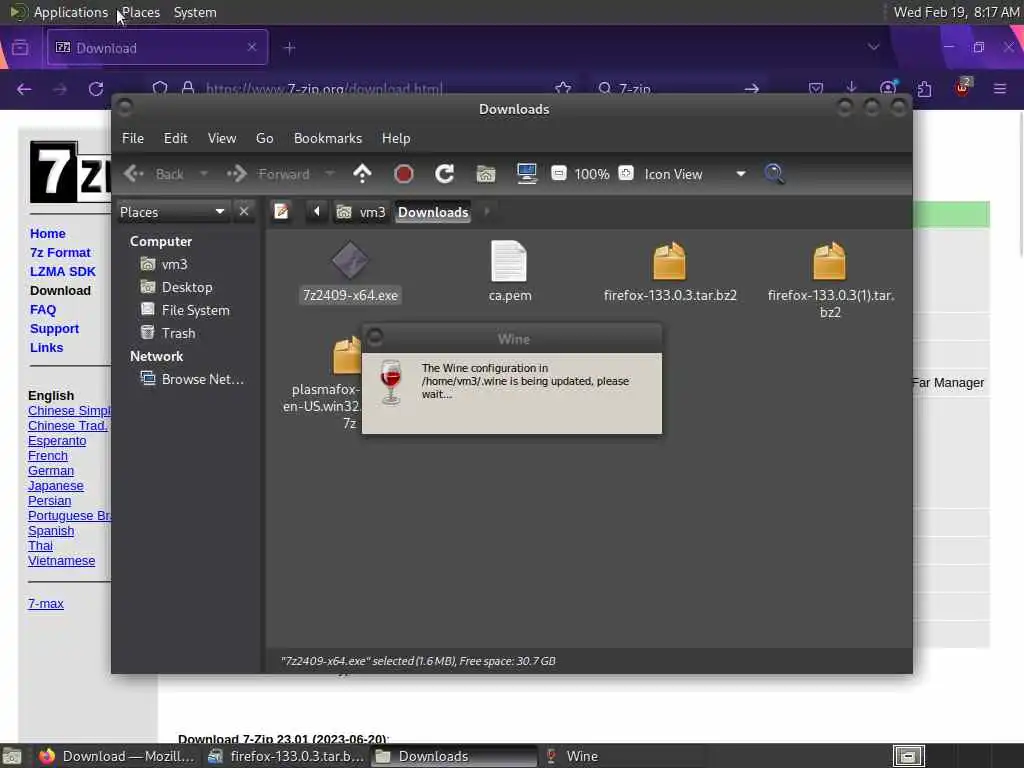This screenshot has height=768, width=1024.
Task: Select Desktop in the Places sidebar
Action: [x=186, y=287]
